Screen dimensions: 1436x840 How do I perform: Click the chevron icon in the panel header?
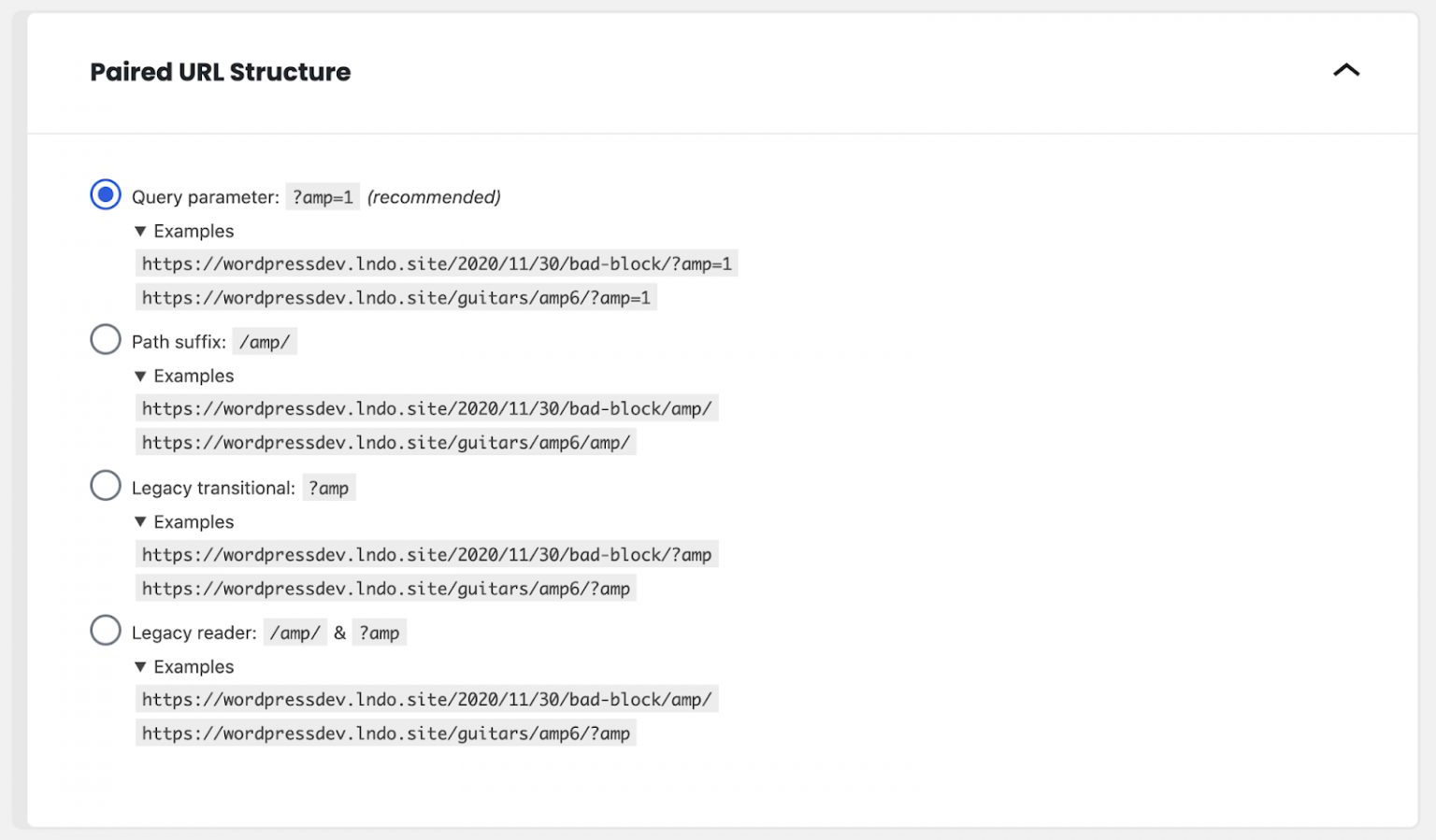tap(1346, 71)
